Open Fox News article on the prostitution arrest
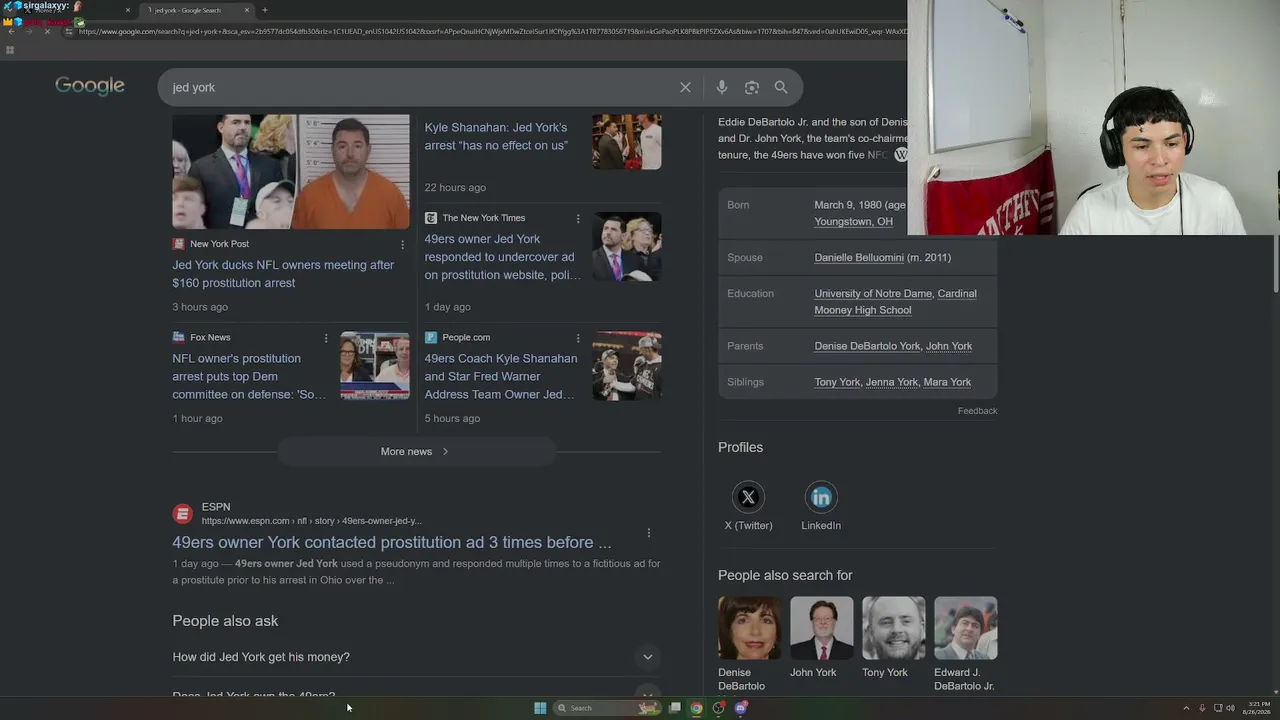1280x720 pixels. (x=249, y=376)
